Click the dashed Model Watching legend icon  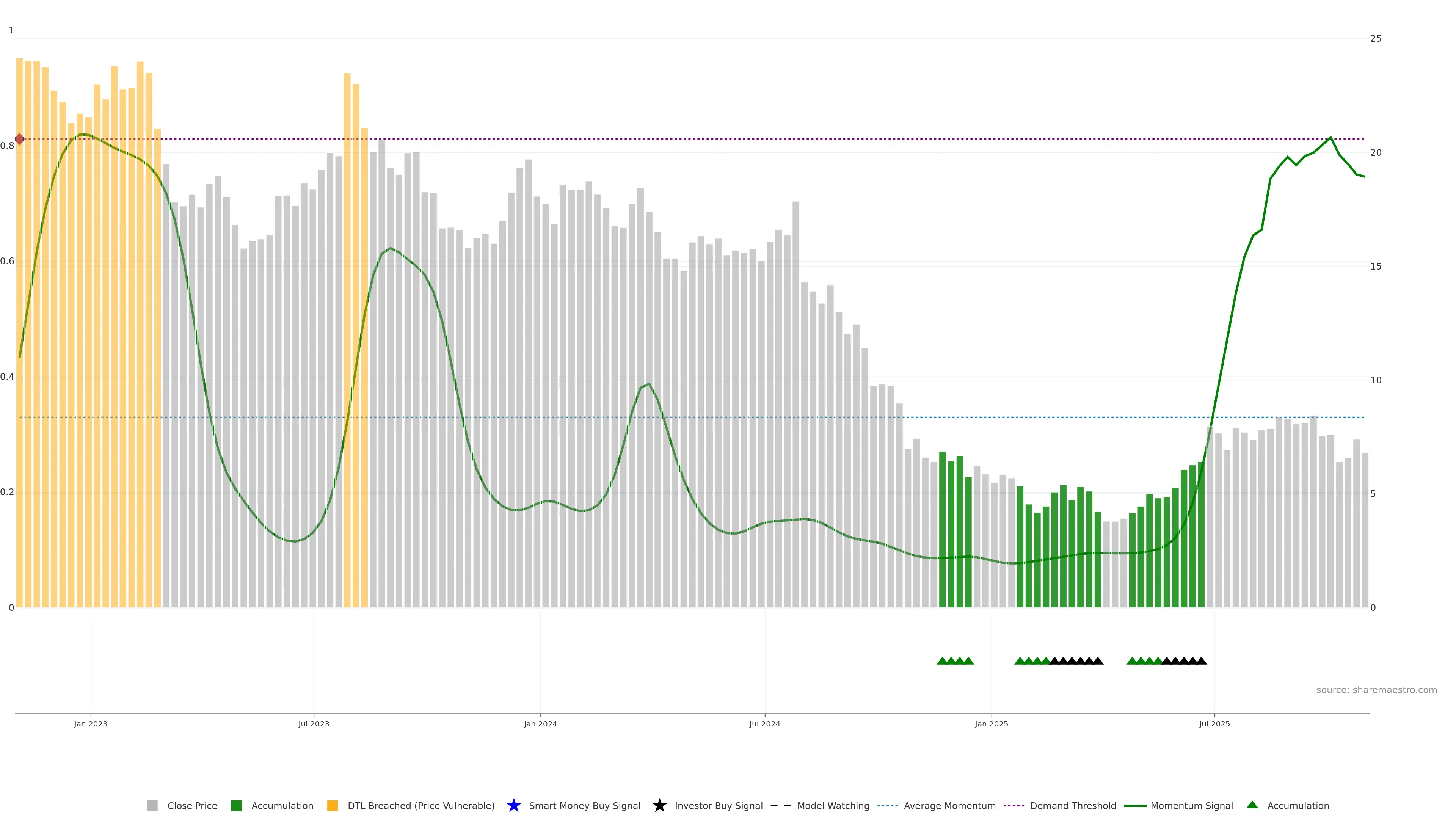click(x=781, y=806)
